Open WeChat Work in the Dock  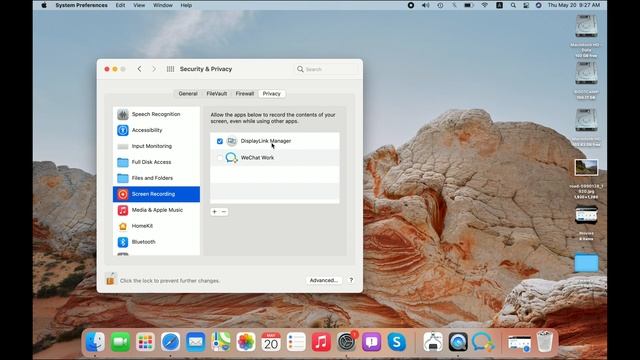click(x=483, y=341)
